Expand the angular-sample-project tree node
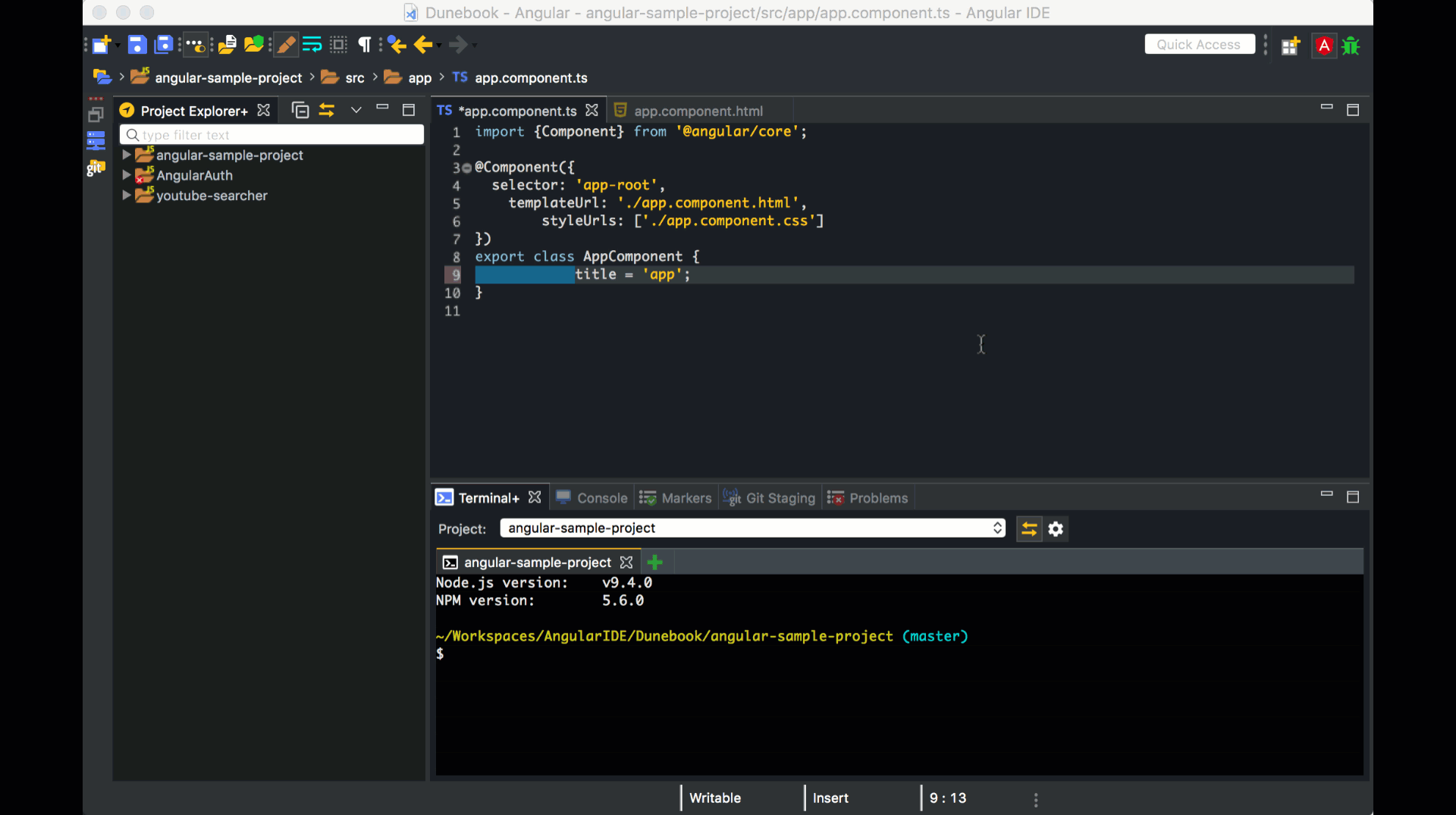 (127, 155)
